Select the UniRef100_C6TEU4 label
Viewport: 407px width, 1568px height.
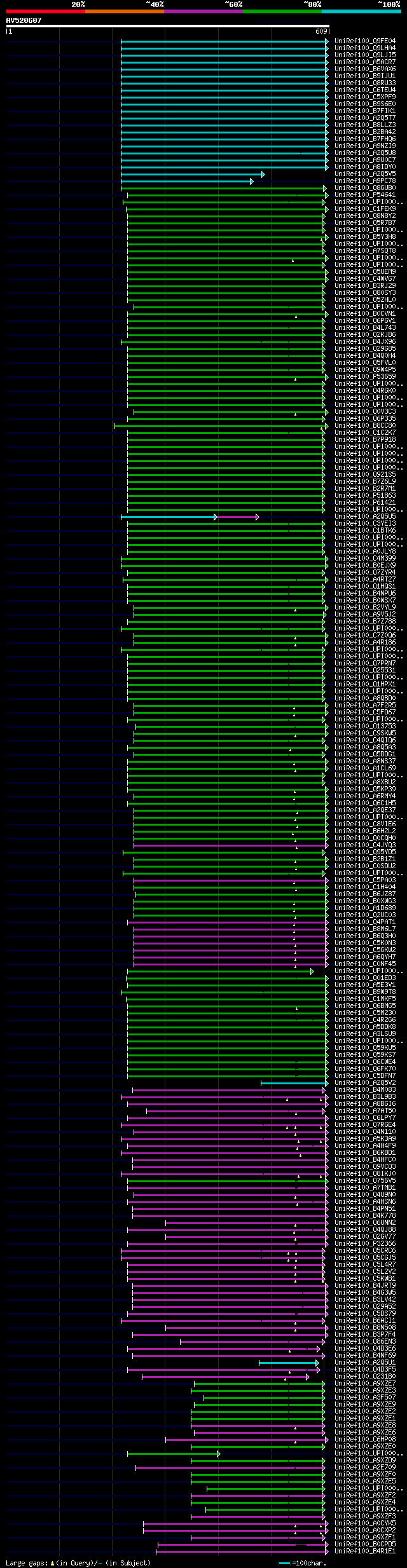[x=365, y=90]
